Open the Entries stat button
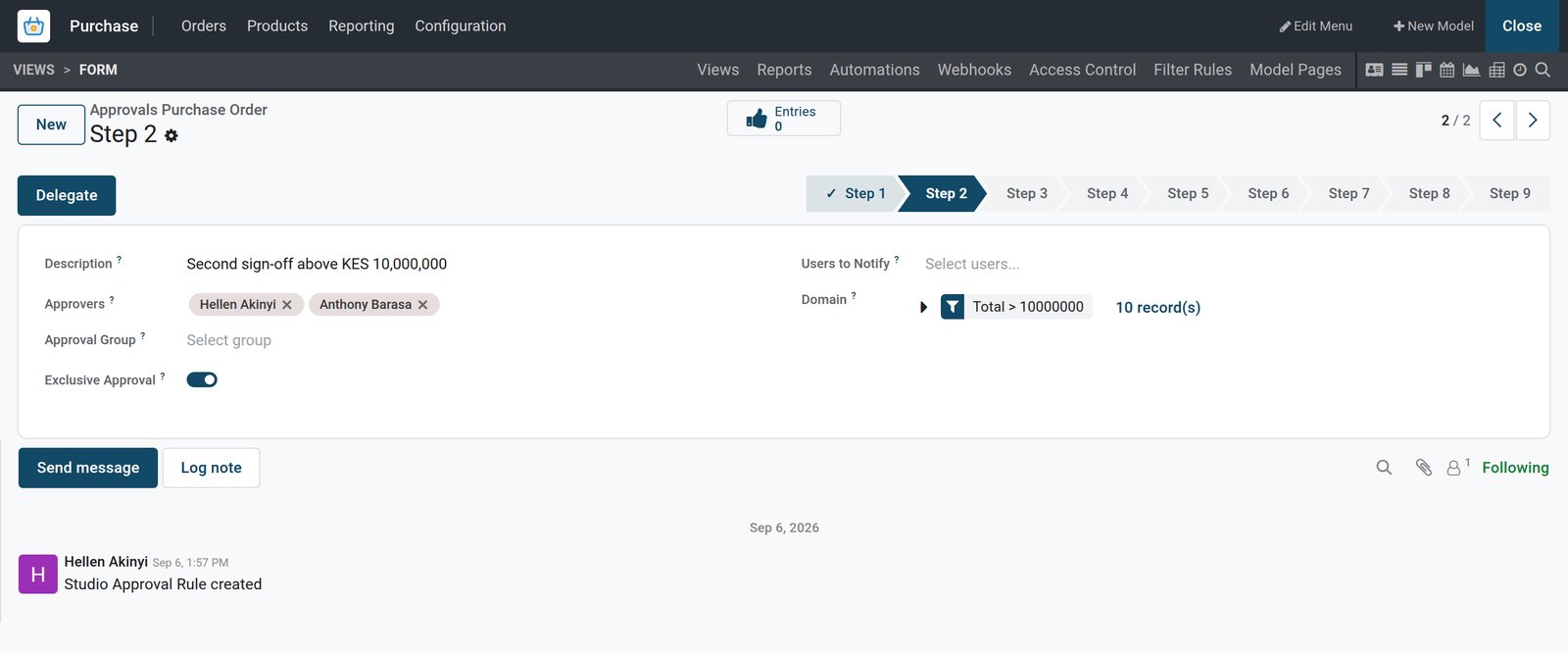This screenshot has width=1568, height=653. pyautogui.click(x=784, y=119)
